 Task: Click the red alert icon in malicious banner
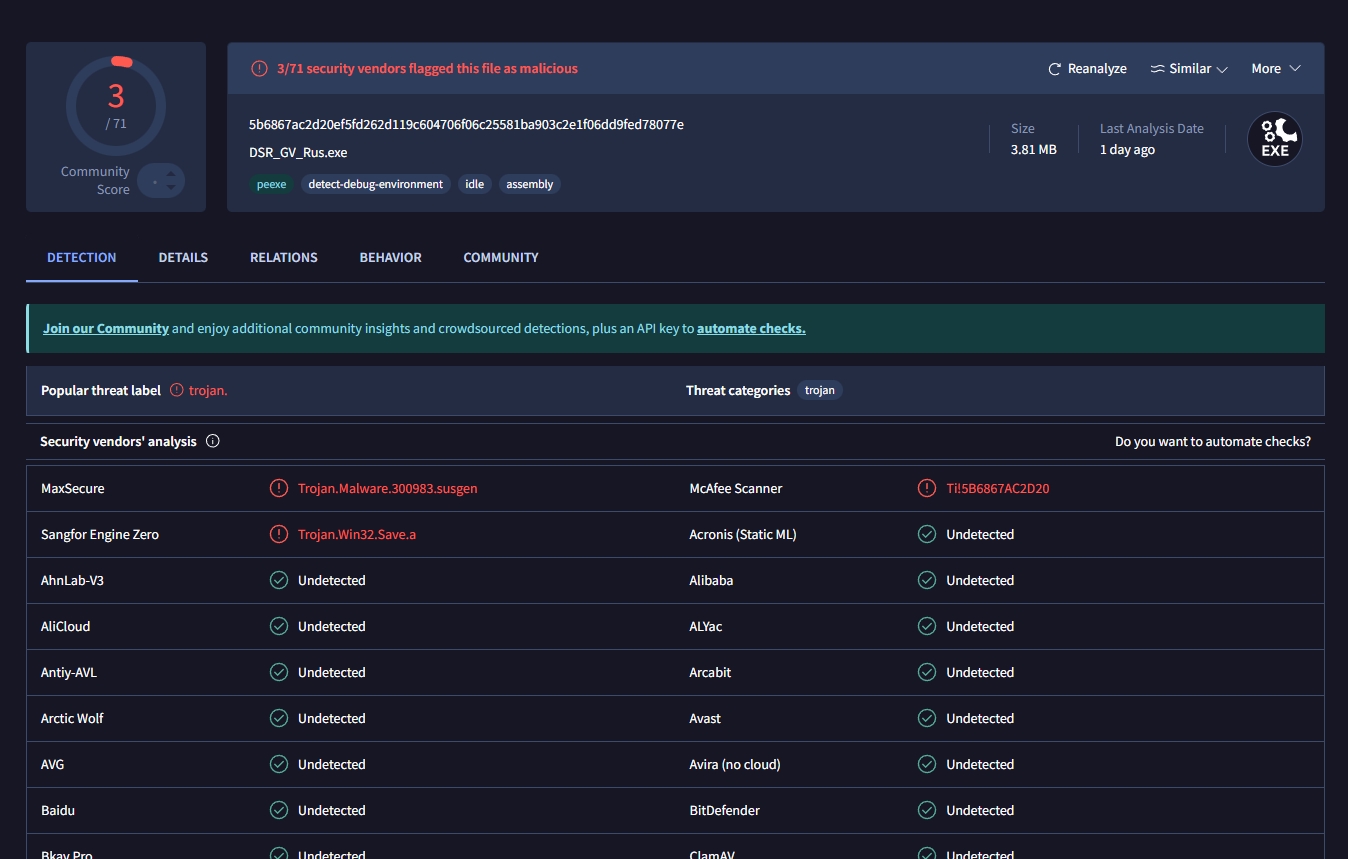click(259, 69)
